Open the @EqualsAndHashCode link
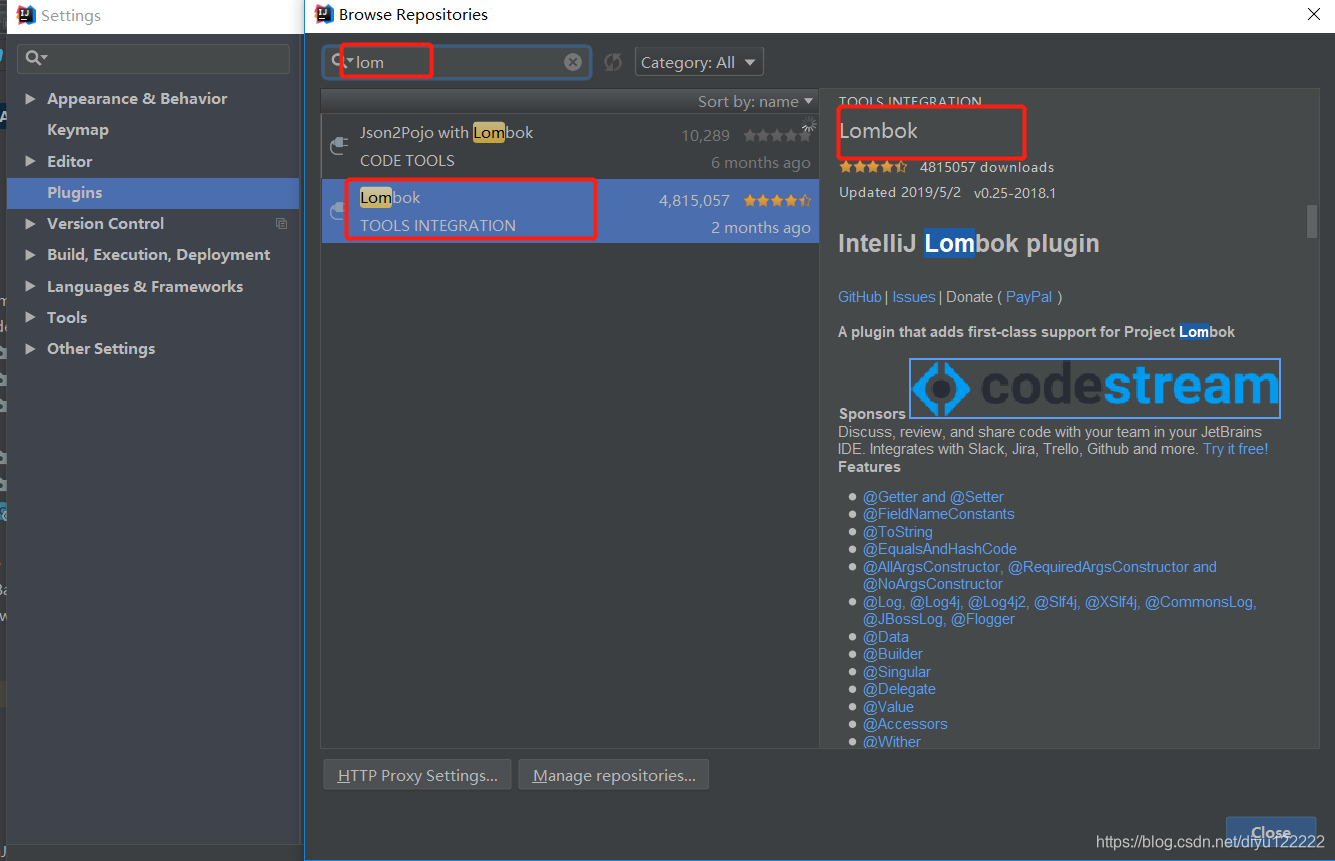This screenshot has width=1335, height=861. pyautogui.click(x=940, y=549)
